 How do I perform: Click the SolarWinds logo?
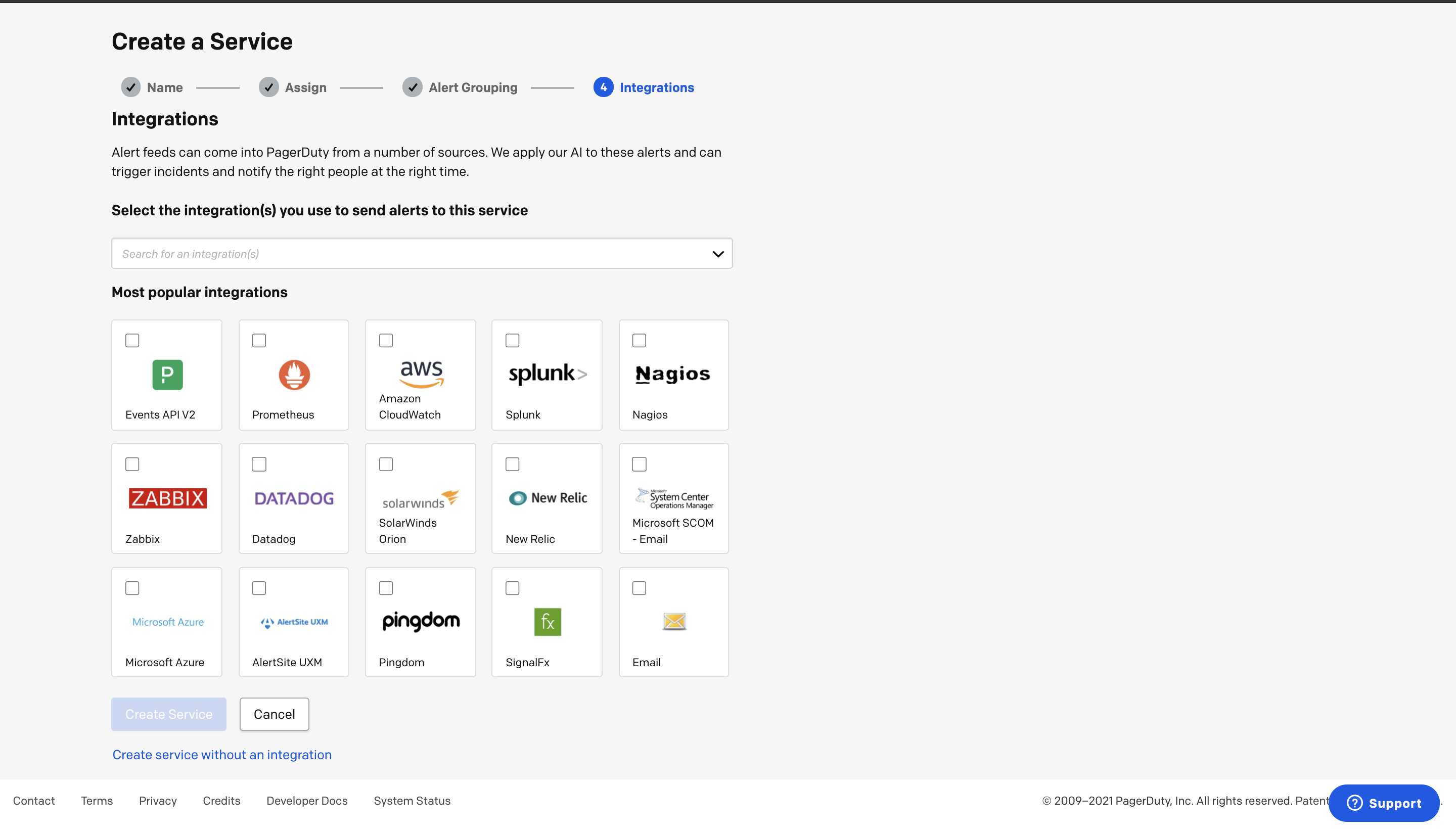[421, 499]
